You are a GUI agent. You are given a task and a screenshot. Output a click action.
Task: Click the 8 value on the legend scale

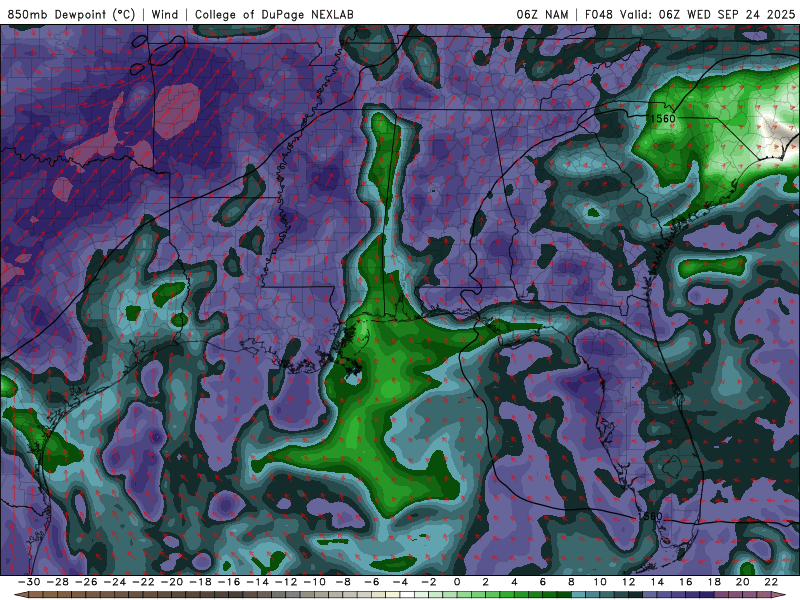point(571,582)
